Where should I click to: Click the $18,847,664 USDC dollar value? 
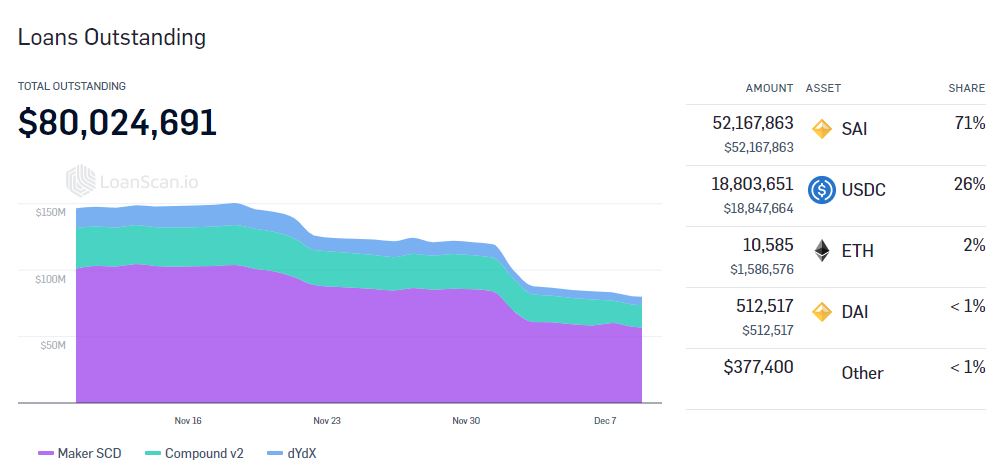(x=759, y=209)
